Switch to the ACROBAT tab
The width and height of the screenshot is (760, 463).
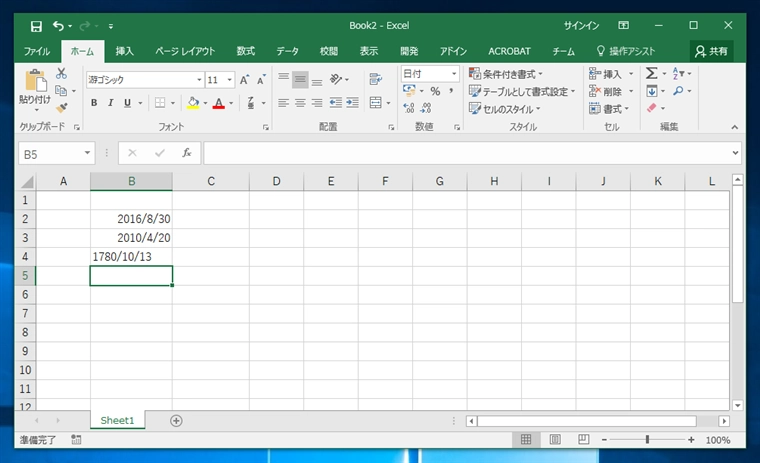509,51
